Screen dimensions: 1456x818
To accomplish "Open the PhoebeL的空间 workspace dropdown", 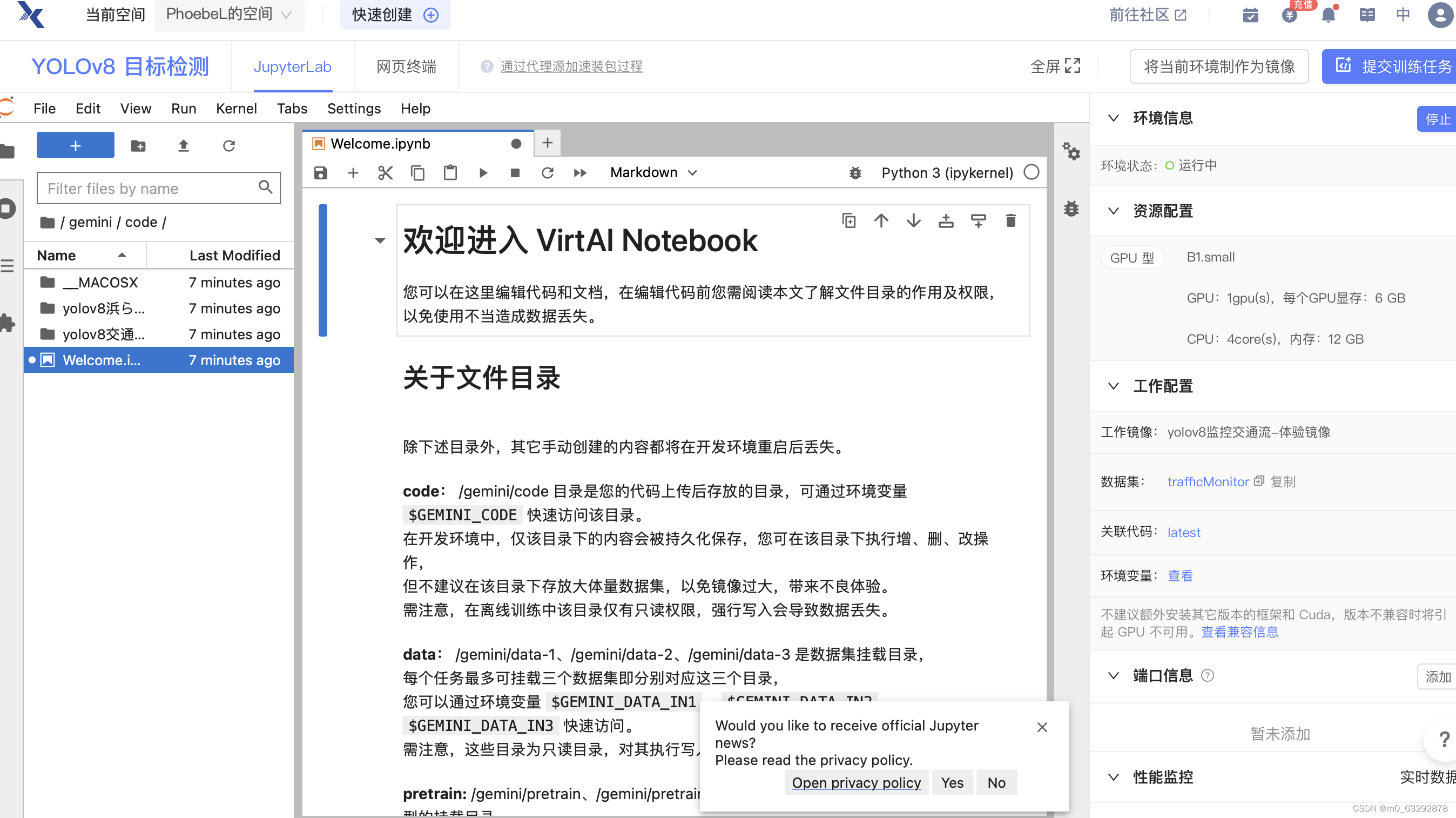I will click(x=229, y=14).
